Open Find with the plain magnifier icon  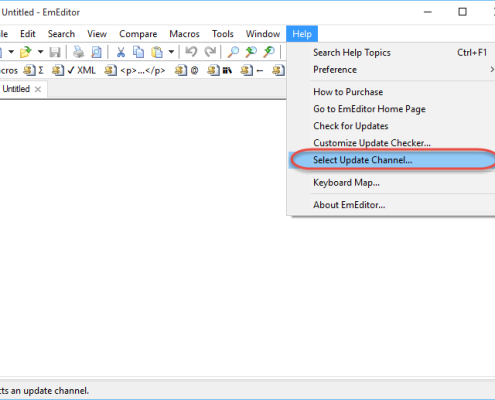click(x=233, y=52)
